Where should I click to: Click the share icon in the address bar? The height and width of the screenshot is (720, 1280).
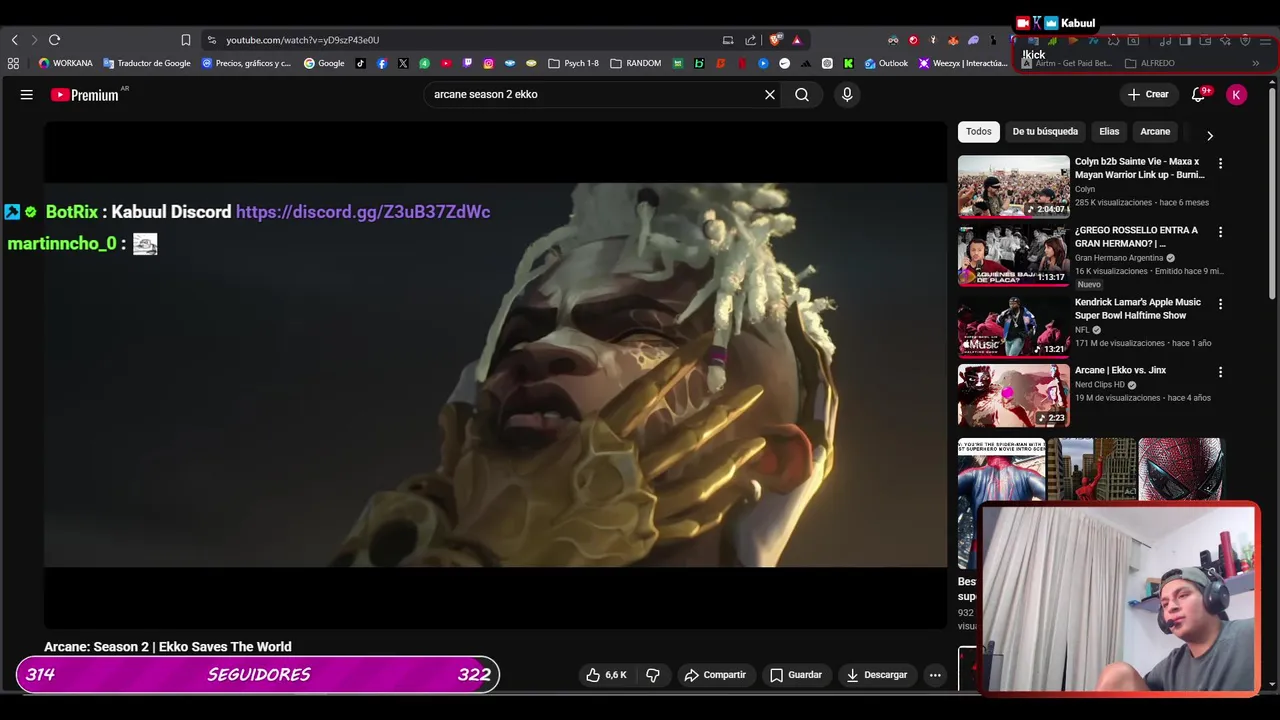point(751,40)
